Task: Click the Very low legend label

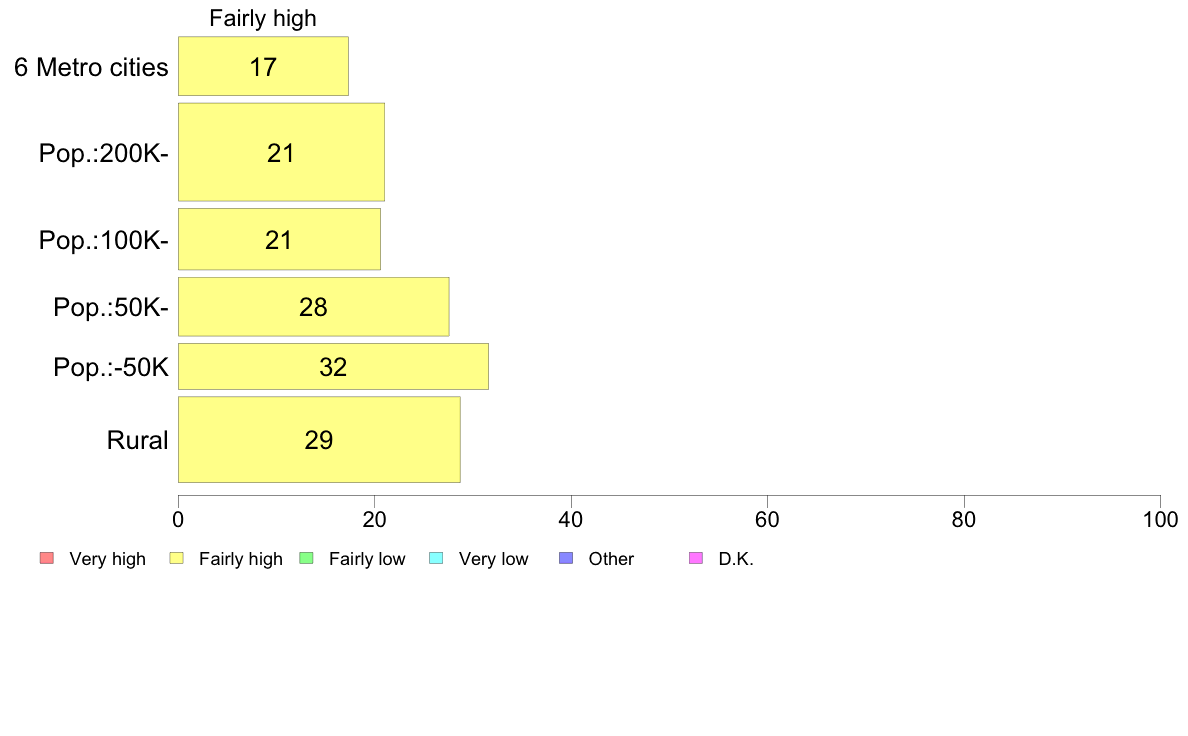Action: pos(493,559)
